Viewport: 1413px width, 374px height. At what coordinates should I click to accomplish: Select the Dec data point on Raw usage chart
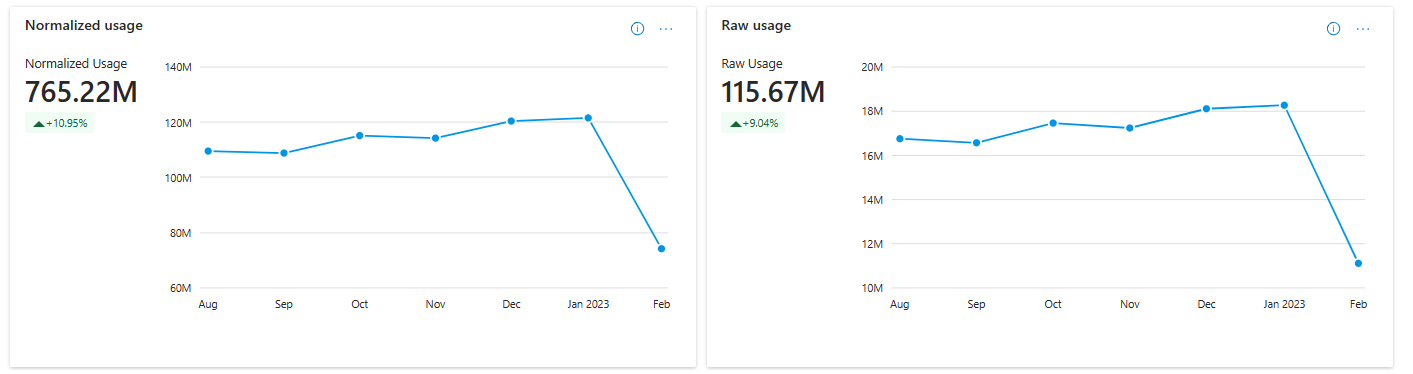(1207, 108)
